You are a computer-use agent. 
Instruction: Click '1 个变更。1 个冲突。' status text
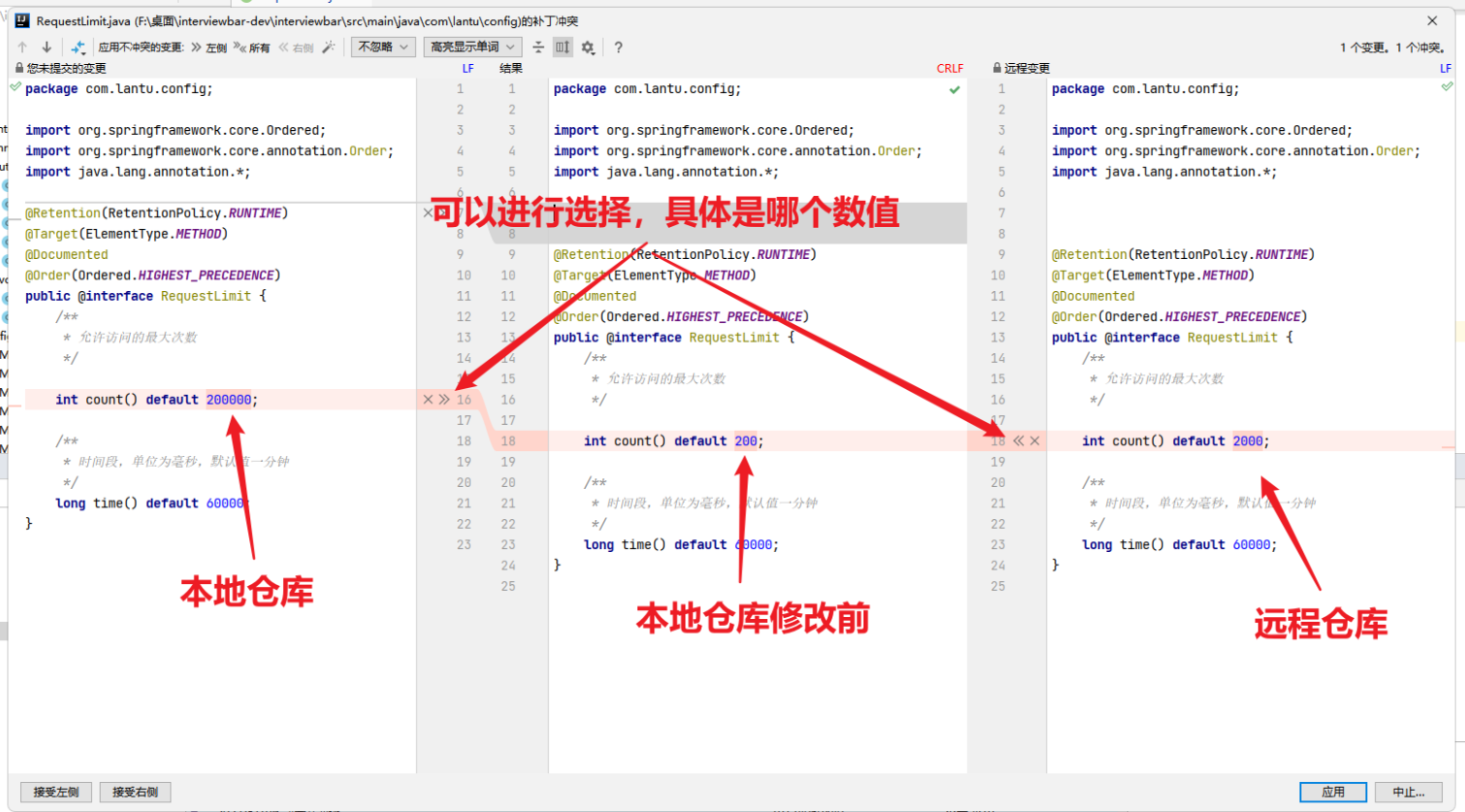tap(1392, 47)
